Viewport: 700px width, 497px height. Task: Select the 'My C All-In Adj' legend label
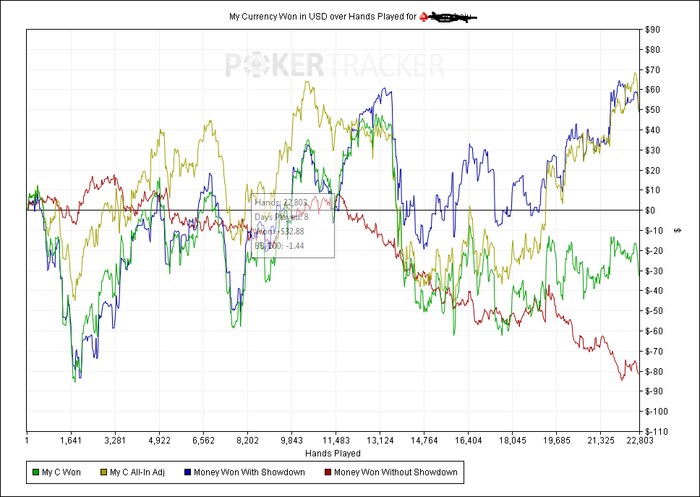pyautogui.click(x=137, y=472)
